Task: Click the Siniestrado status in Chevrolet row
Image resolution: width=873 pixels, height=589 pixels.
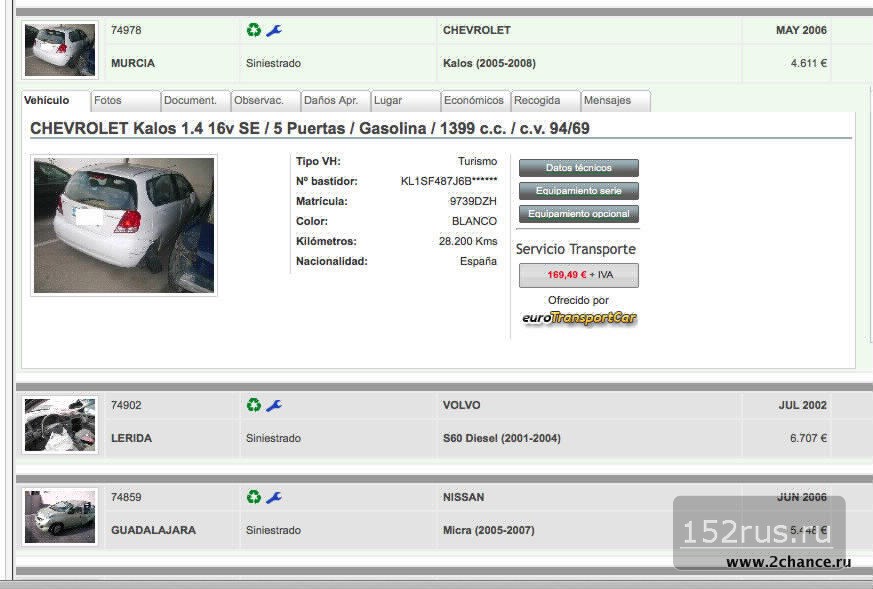Action: (273, 63)
